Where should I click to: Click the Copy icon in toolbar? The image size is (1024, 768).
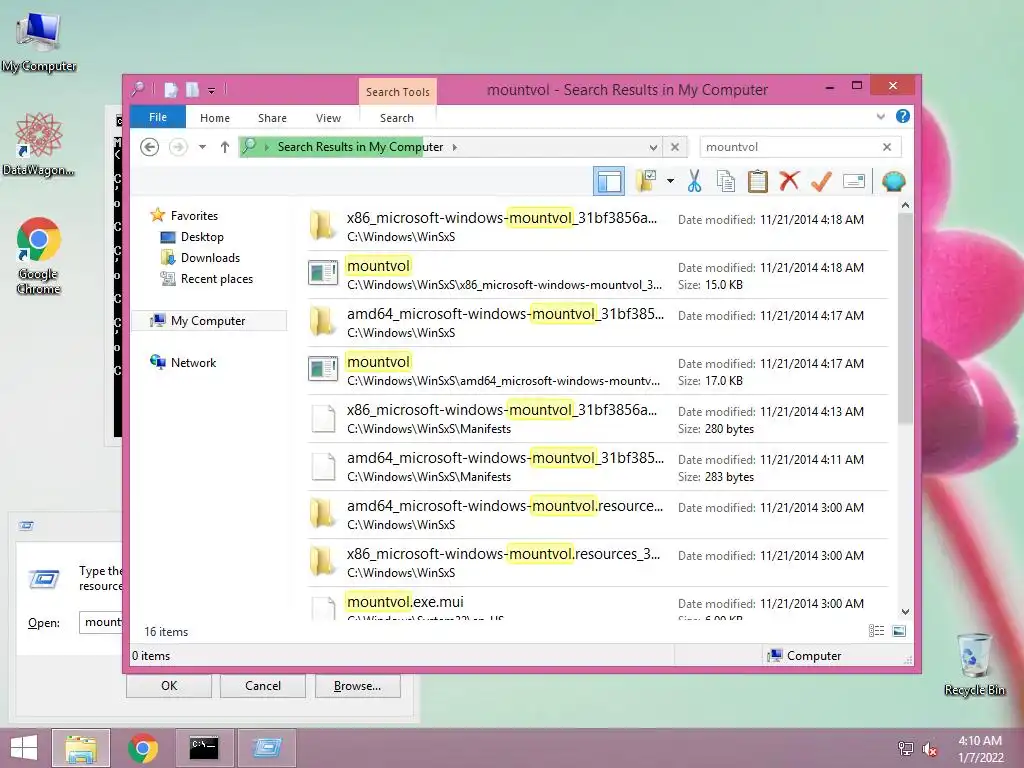tap(726, 181)
